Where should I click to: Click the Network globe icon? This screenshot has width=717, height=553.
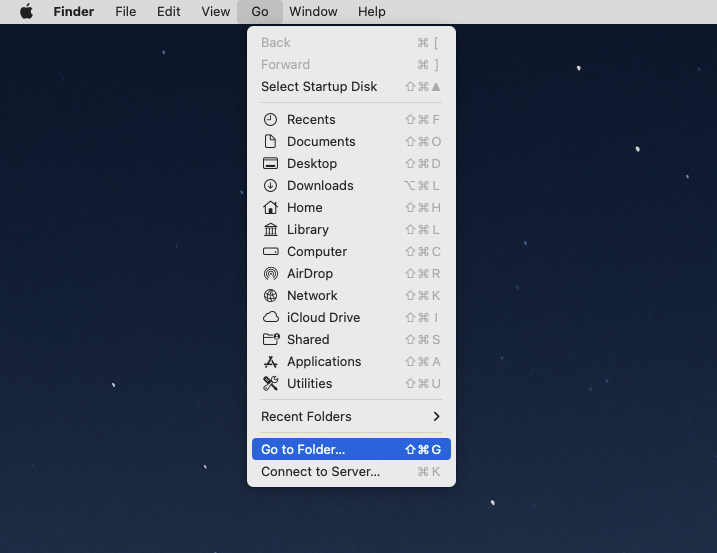(270, 295)
